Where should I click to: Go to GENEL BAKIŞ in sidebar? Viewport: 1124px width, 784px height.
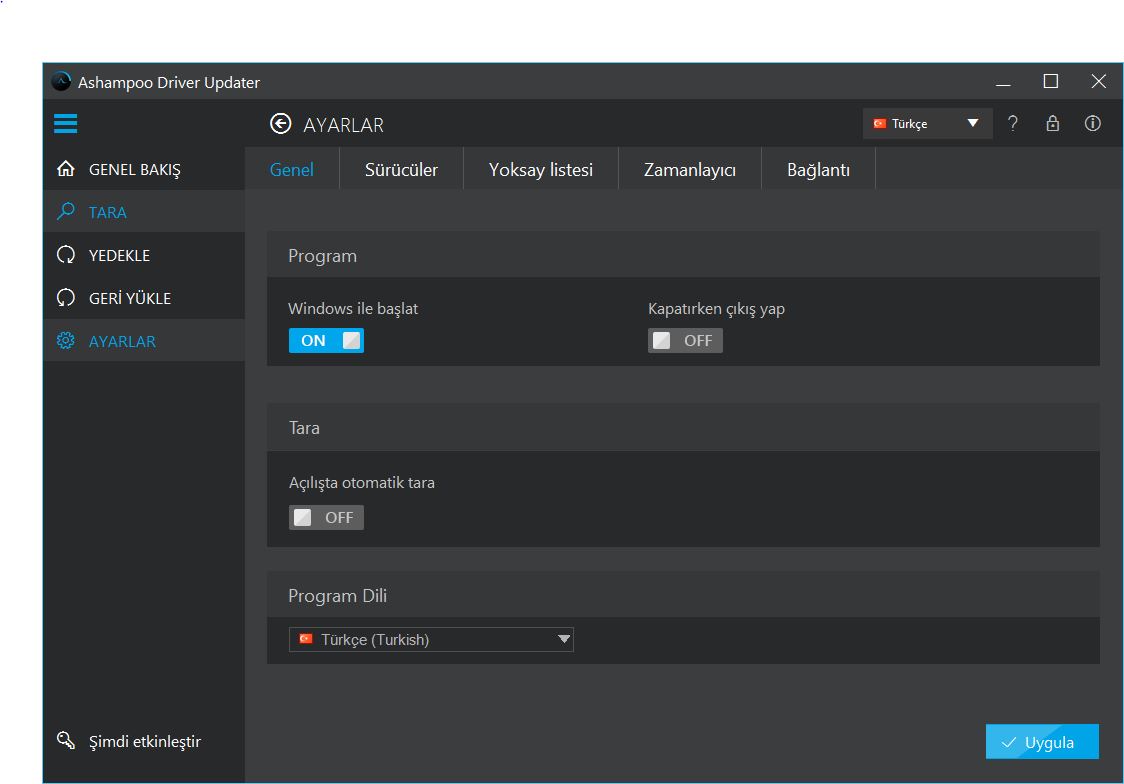144,169
